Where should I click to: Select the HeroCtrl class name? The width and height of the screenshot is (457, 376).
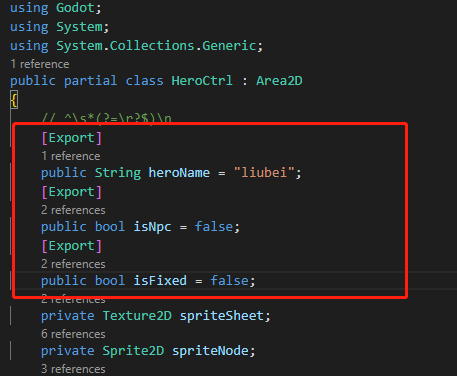pos(202,81)
